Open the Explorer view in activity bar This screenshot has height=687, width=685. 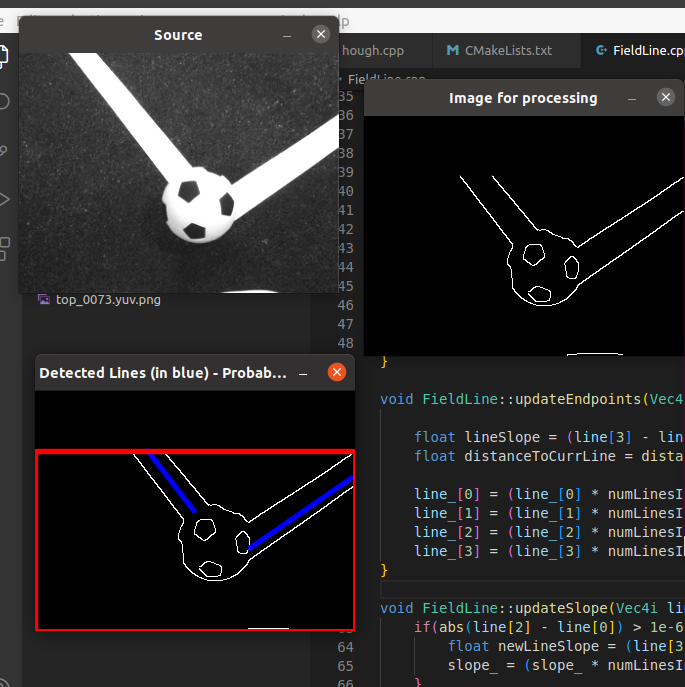click(x=4, y=56)
